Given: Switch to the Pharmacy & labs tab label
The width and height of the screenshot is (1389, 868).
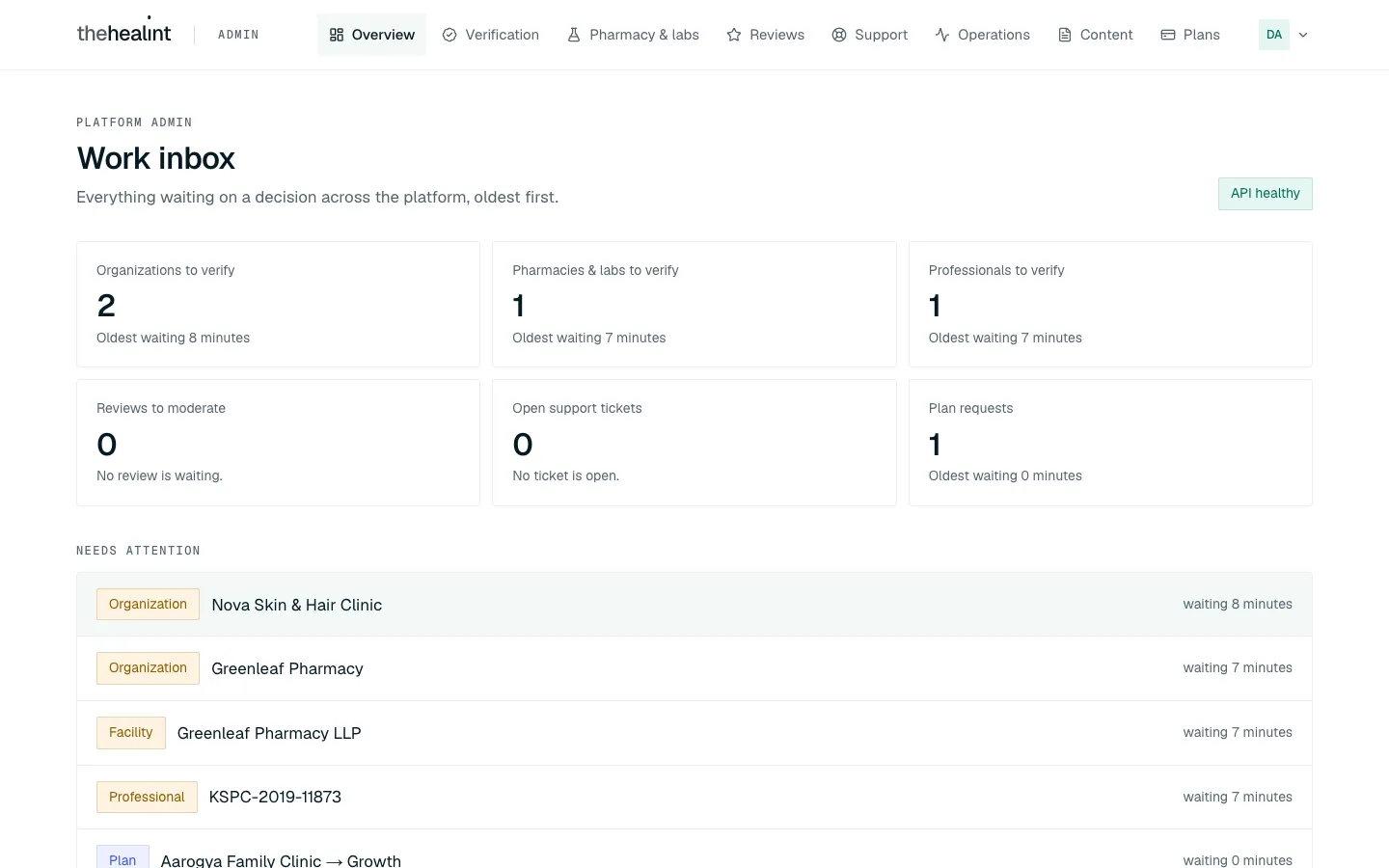Looking at the screenshot, I should pos(644,35).
